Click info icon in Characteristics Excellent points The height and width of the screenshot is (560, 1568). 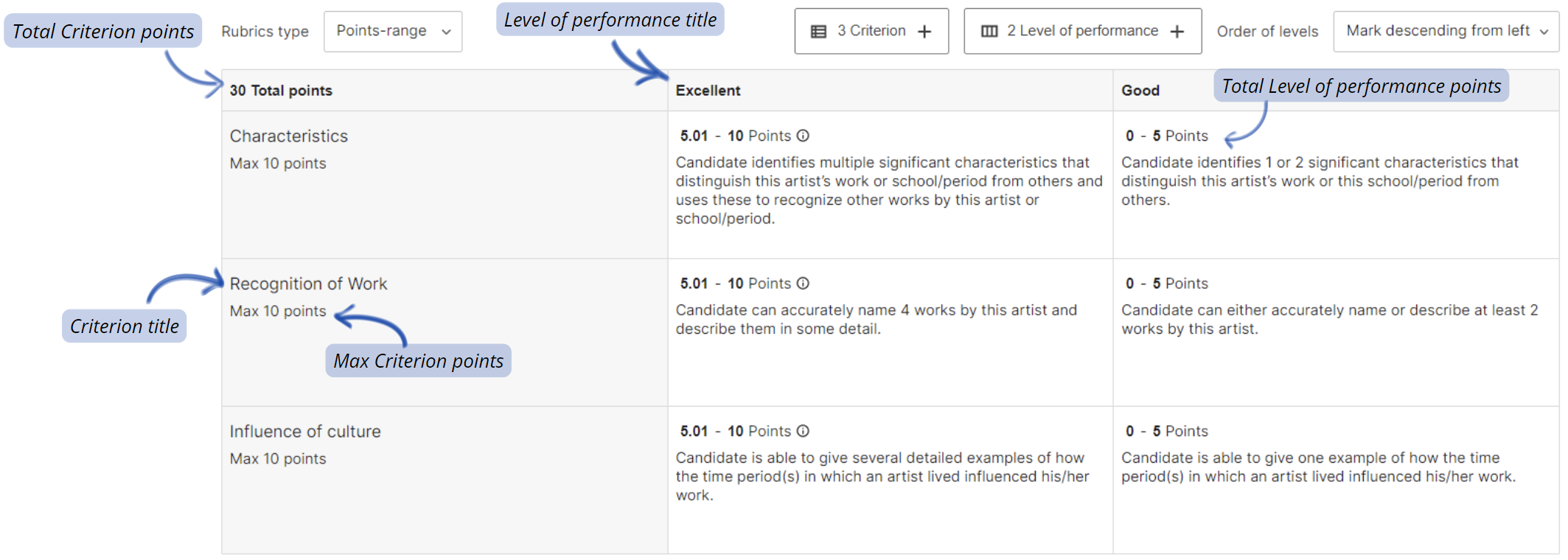(803, 136)
